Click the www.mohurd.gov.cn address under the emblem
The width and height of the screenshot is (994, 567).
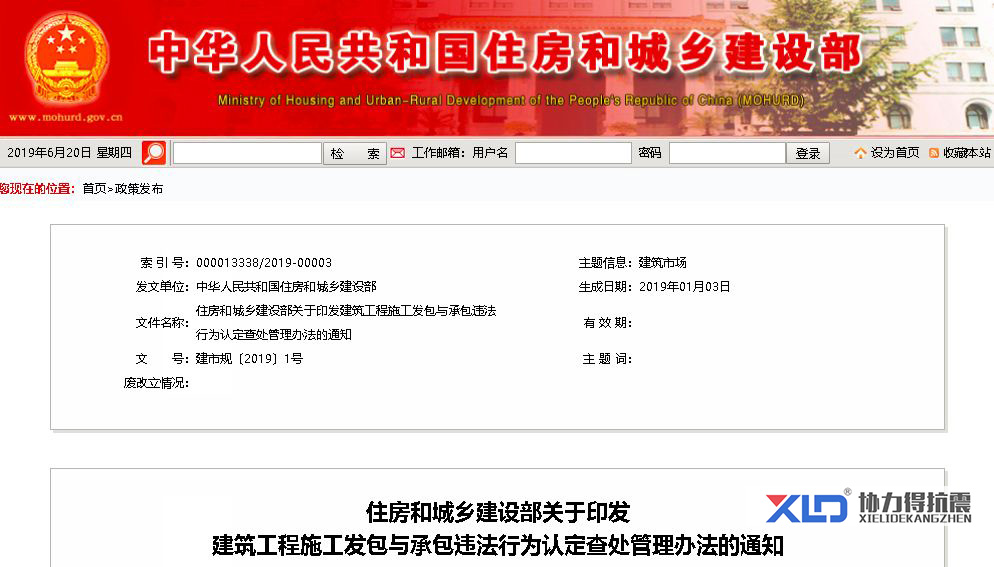tap(66, 116)
